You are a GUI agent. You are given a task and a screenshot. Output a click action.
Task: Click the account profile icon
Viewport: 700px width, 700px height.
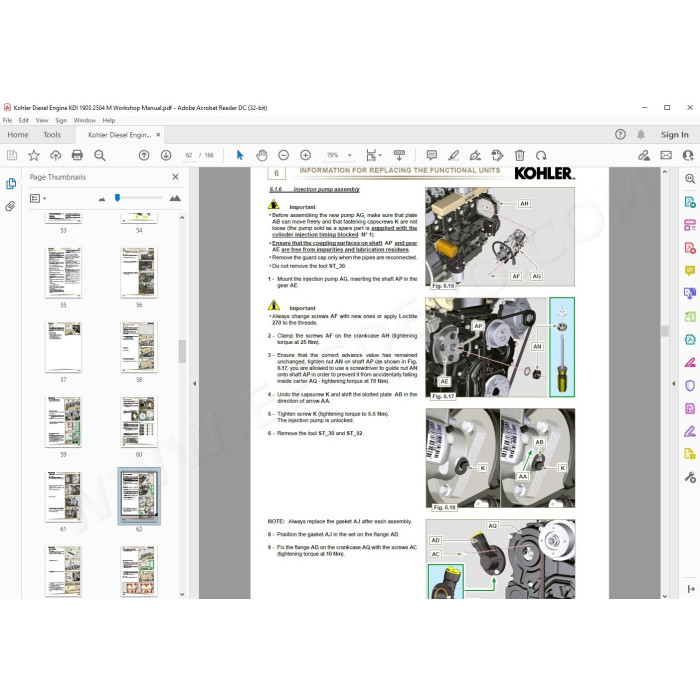pos(688,155)
